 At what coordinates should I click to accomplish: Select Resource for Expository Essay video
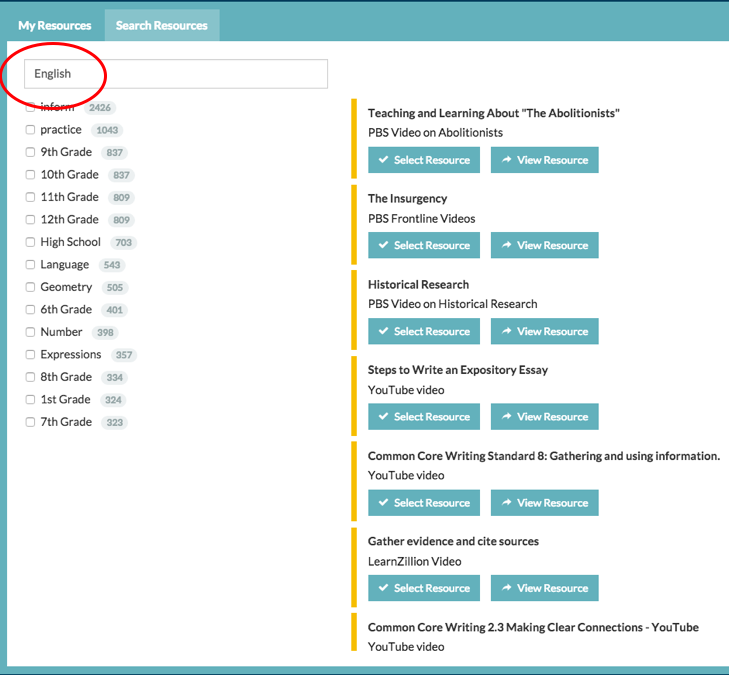(424, 417)
